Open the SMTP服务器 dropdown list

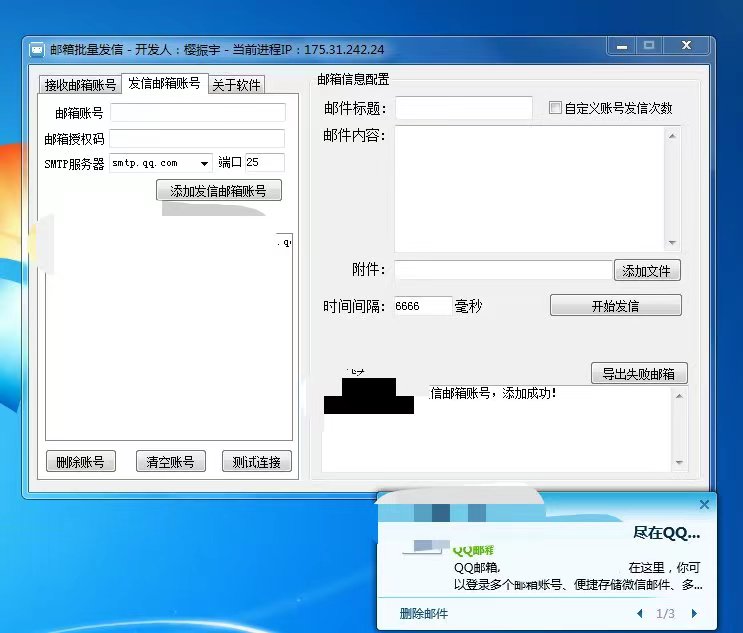click(x=205, y=163)
